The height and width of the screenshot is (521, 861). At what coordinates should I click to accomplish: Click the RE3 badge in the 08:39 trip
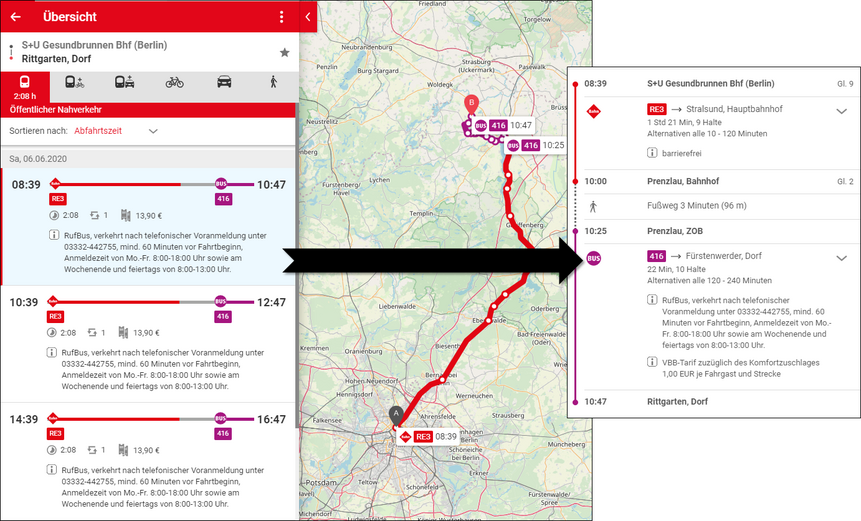(x=58, y=199)
